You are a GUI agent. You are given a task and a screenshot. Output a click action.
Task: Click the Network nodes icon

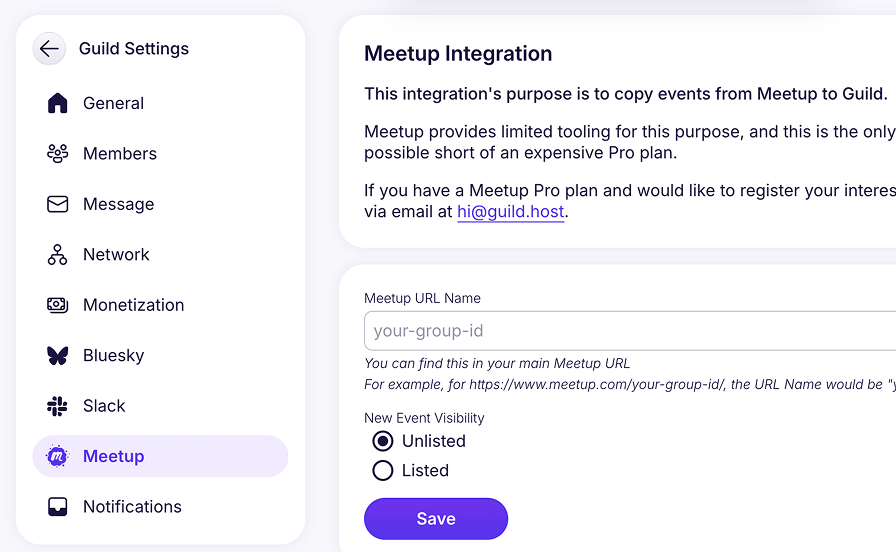(x=58, y=255)
